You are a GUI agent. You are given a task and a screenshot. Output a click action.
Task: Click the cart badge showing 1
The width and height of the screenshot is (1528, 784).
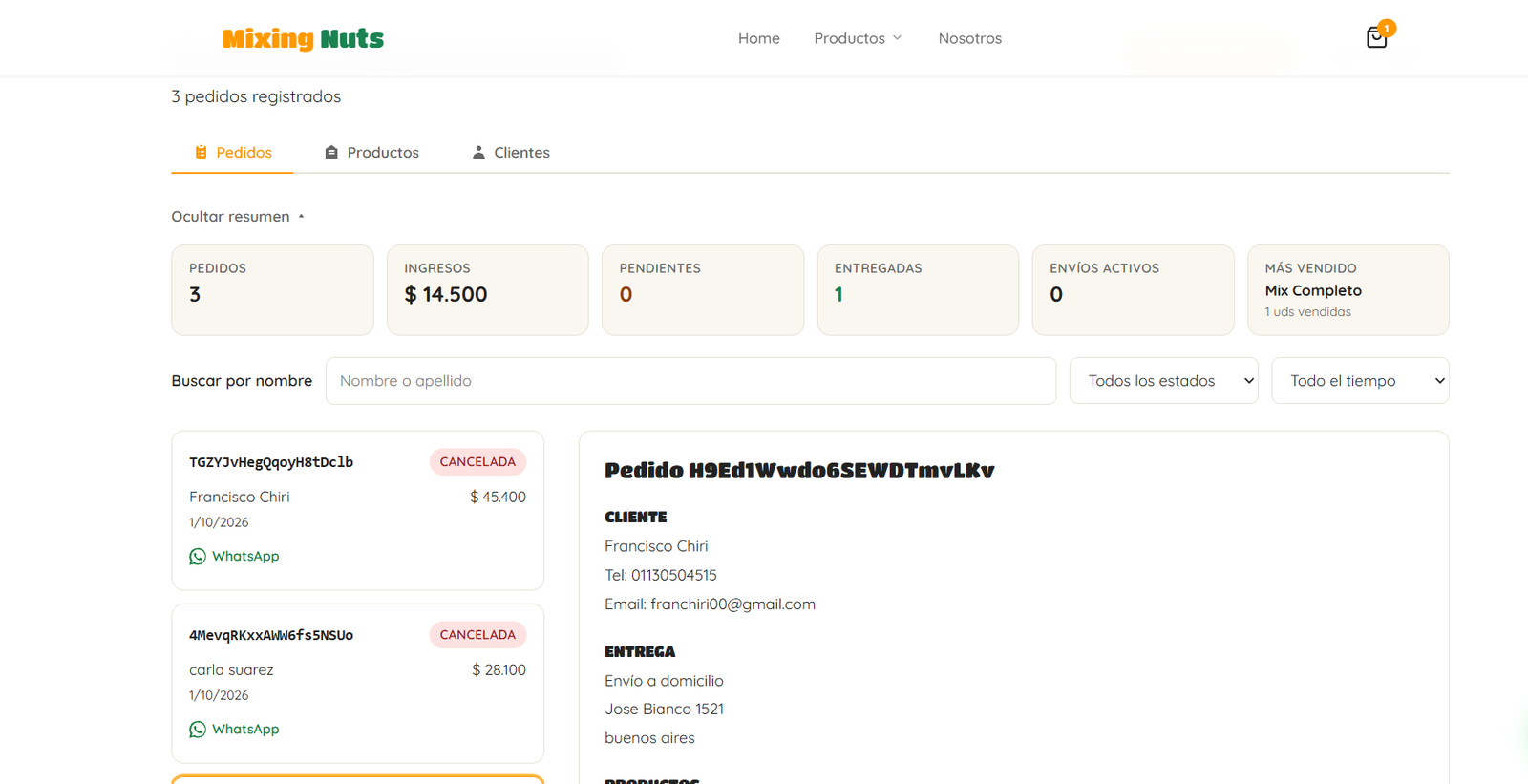1387,29
